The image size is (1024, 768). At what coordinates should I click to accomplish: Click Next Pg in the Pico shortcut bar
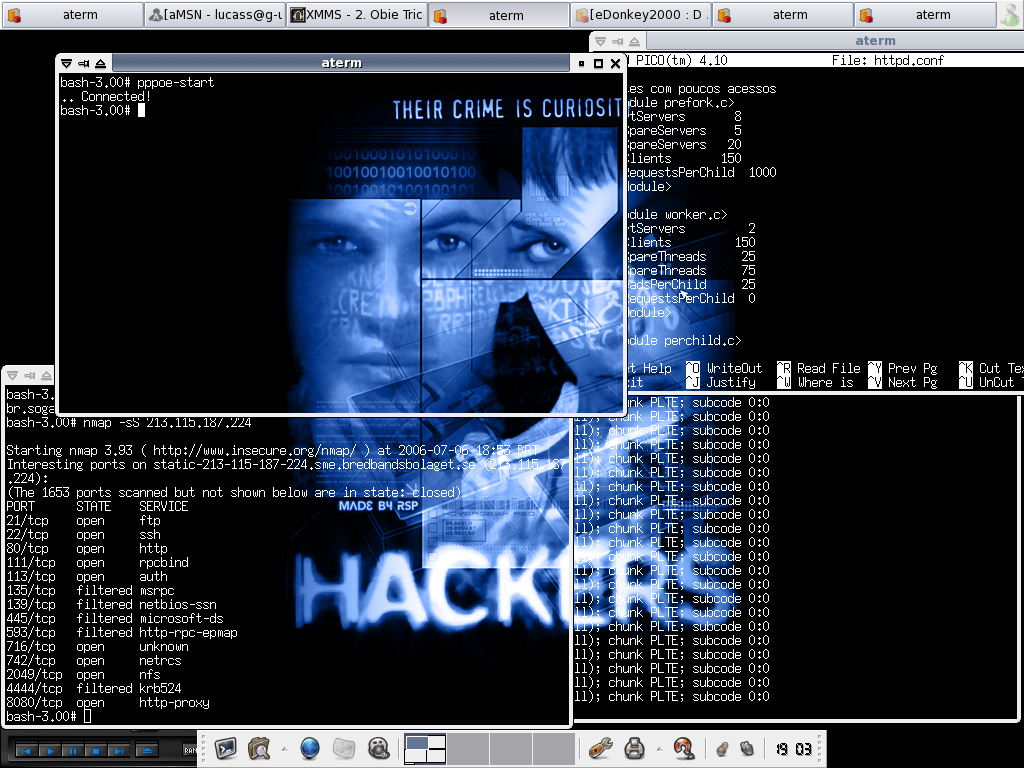pyautogui.click(x=903, y=383)
